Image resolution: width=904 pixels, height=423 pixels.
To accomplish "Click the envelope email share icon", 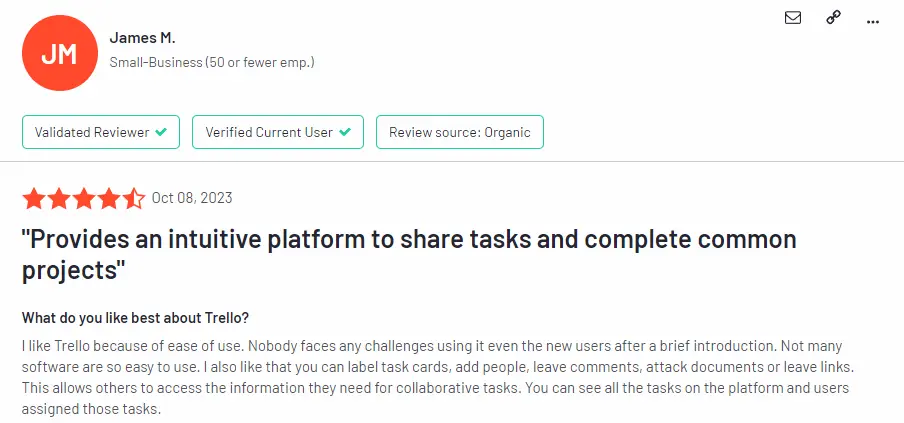I will click(x=793, y=18).
